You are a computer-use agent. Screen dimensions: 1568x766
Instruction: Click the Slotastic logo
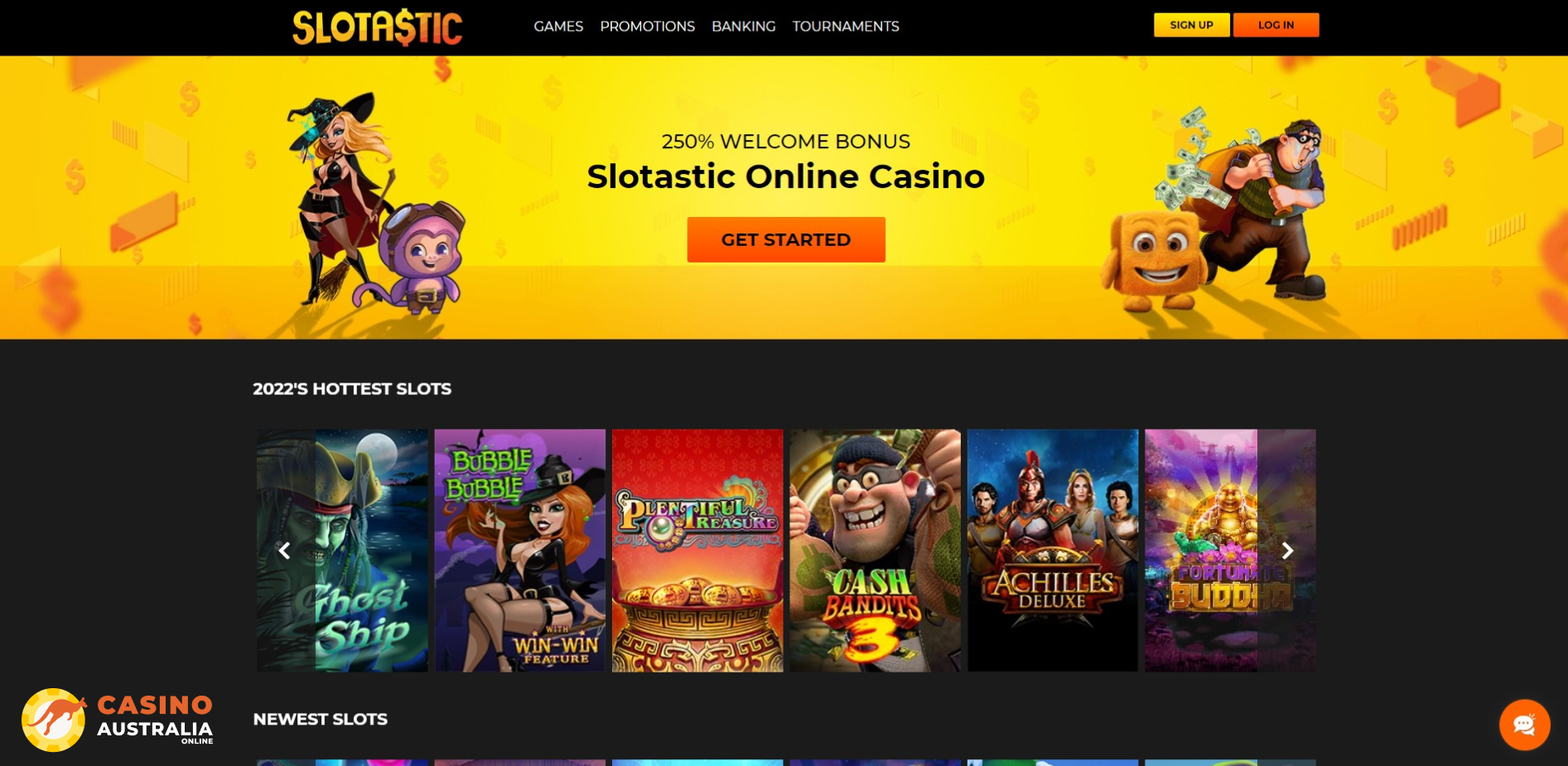click(x=378, y=27)
